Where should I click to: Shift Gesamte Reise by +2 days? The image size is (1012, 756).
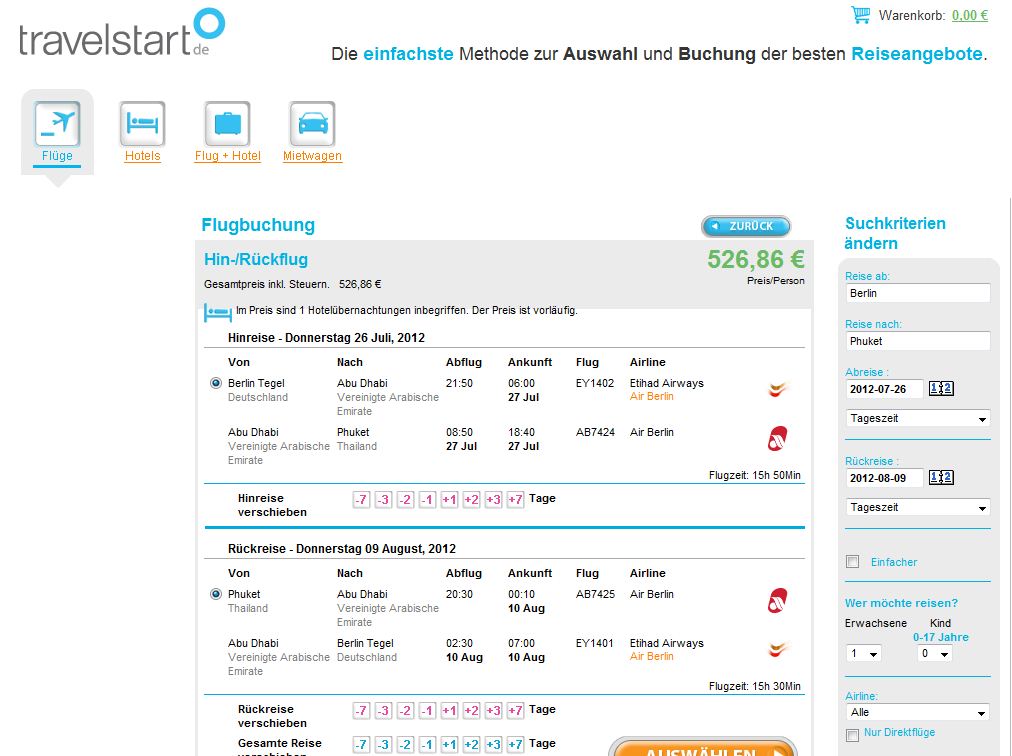coord(471,744)
